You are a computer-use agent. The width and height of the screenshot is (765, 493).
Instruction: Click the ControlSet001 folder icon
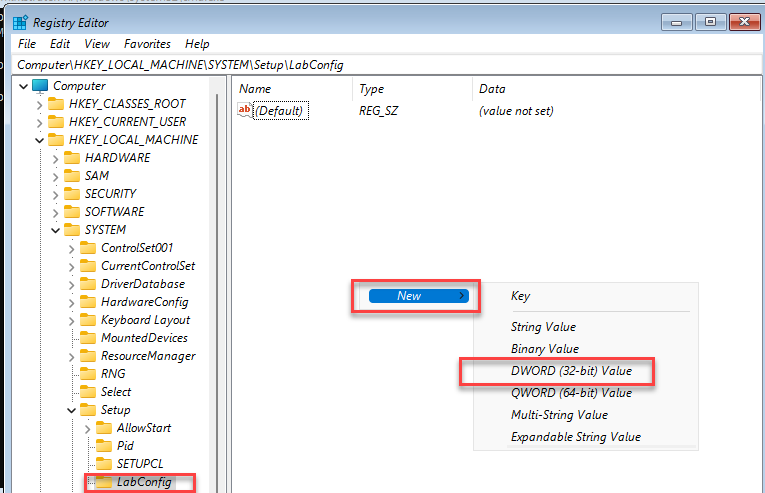(x=88, y=248)
